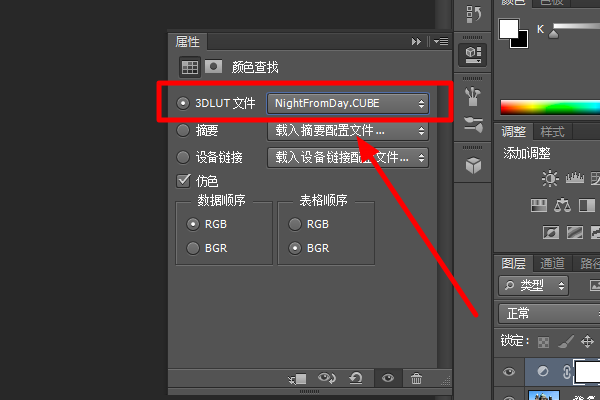
Task: Open the 类型 layer filter dropdown
Action: tap(533, 286)
